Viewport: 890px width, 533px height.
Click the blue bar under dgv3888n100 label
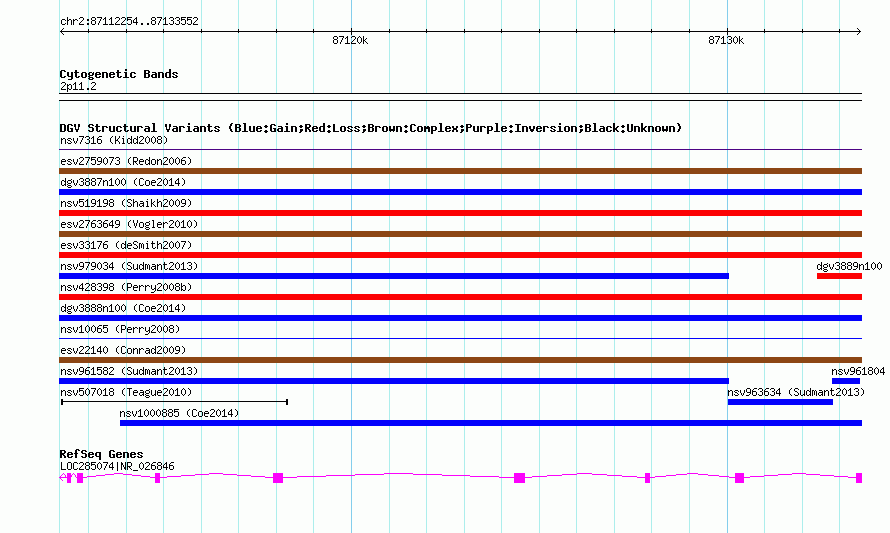pos(460,318)
